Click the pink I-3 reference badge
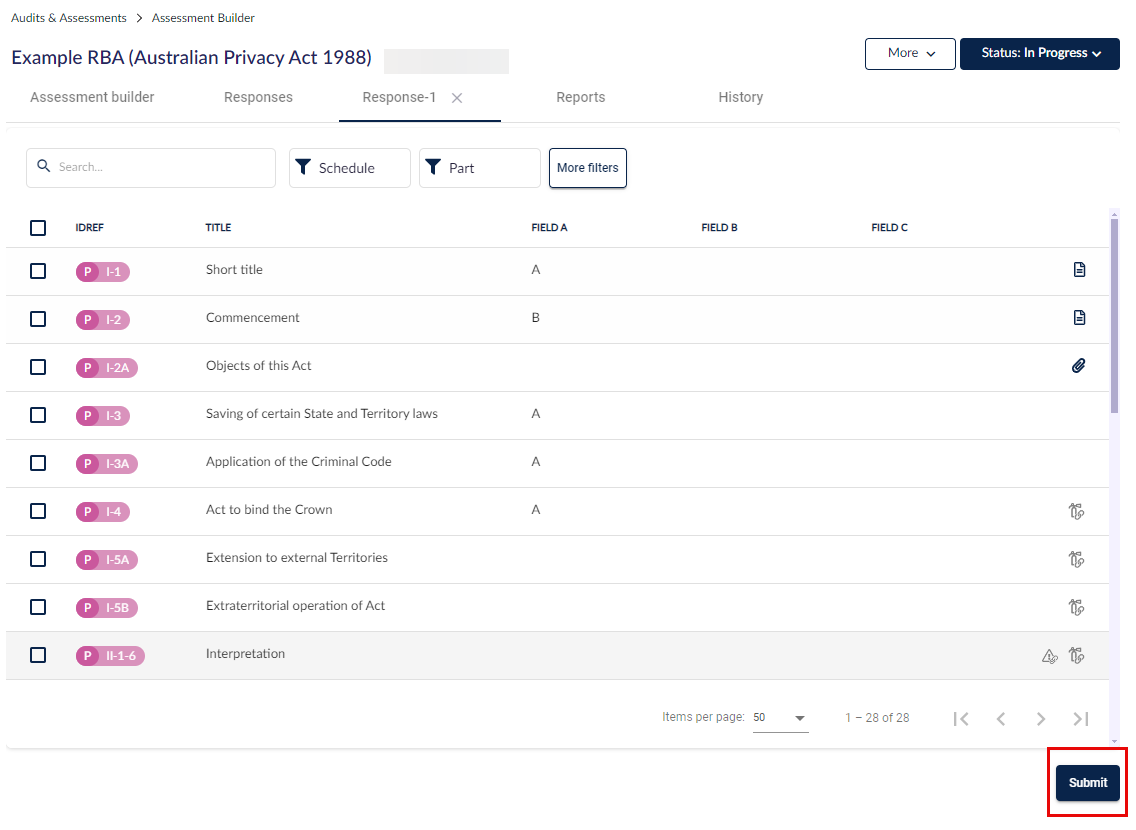Screen dimensions: 1136x830 click(103, 416)
